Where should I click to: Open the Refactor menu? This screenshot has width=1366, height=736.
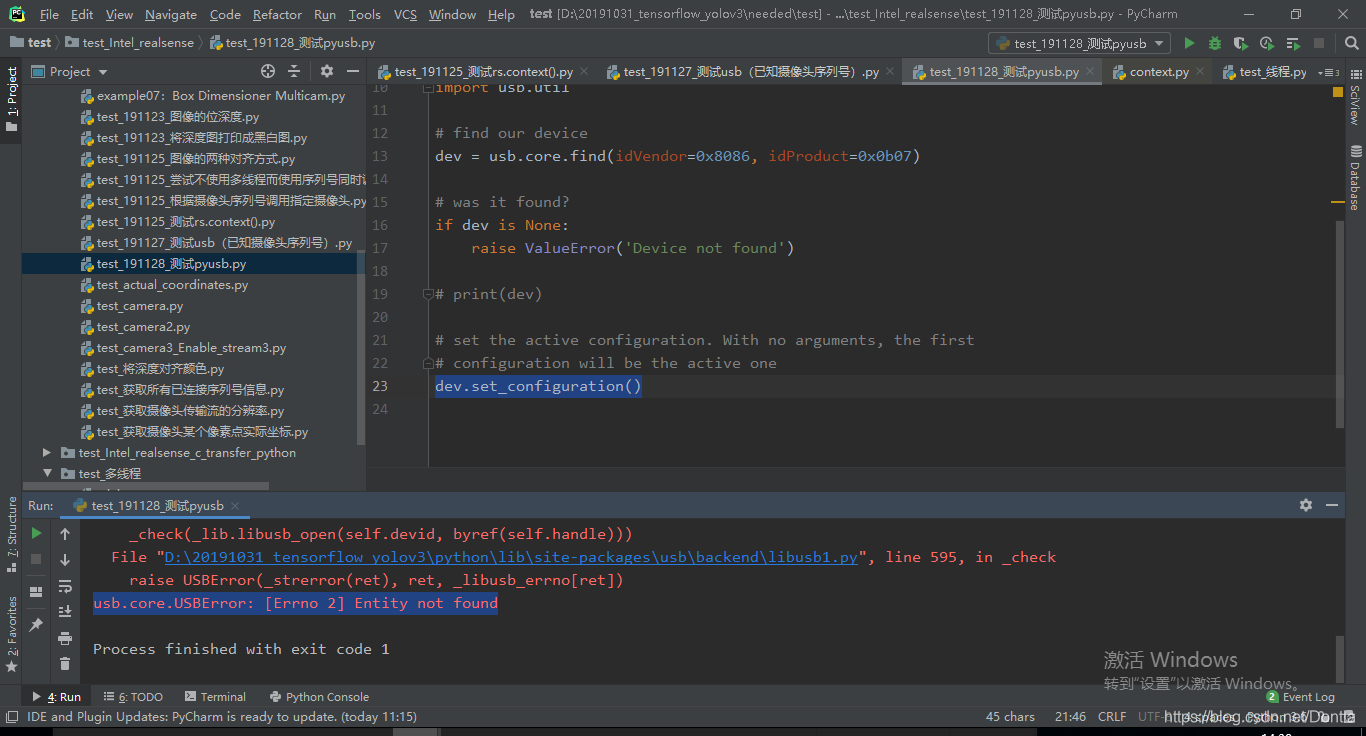pos(277,14)
